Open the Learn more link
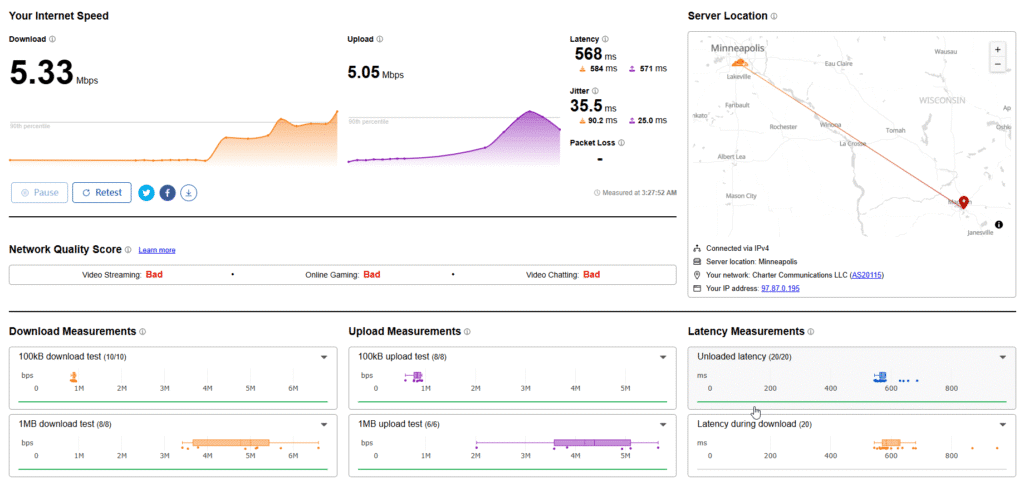The height and width of the screenshot is (481, 1024). tap(157, 250)
